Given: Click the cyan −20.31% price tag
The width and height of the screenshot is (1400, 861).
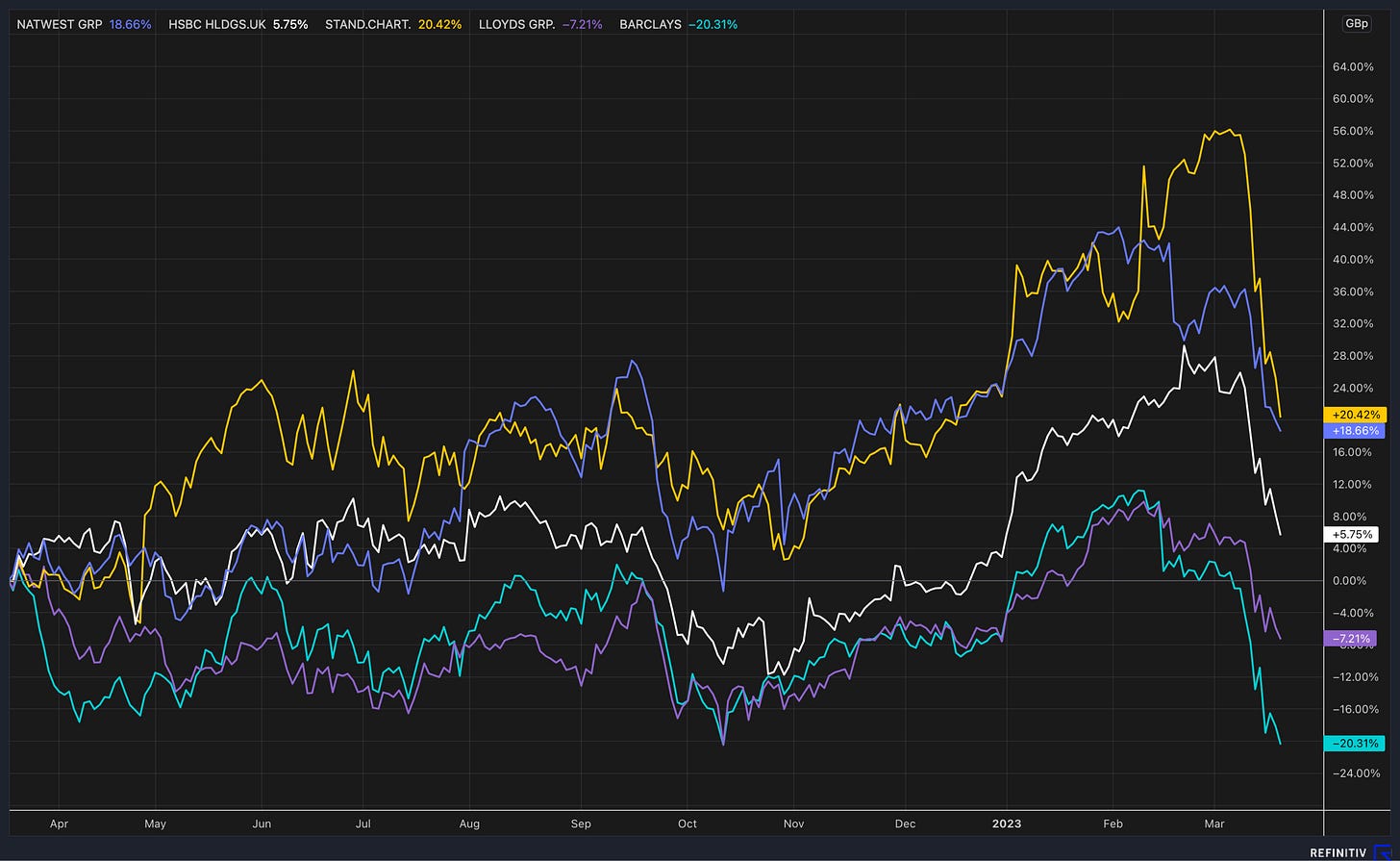Looking at the screenshot, I should click(x=1354, y=743).
